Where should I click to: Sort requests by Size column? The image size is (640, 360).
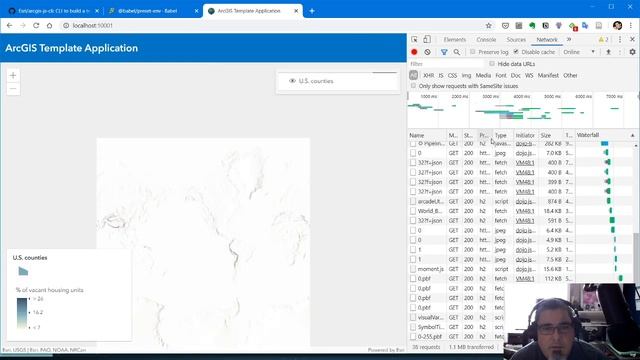[x=551, y=135]
